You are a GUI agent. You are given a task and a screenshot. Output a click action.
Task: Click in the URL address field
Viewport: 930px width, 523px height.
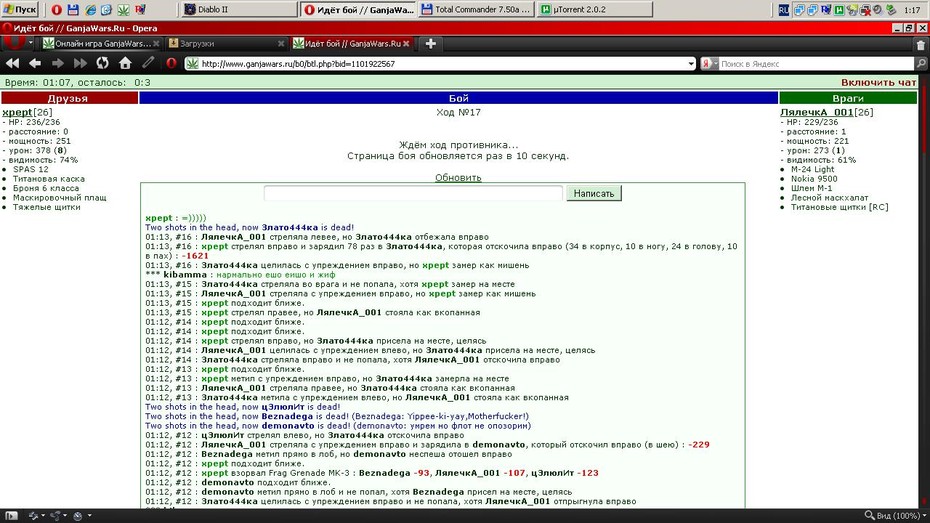(442, 63)
